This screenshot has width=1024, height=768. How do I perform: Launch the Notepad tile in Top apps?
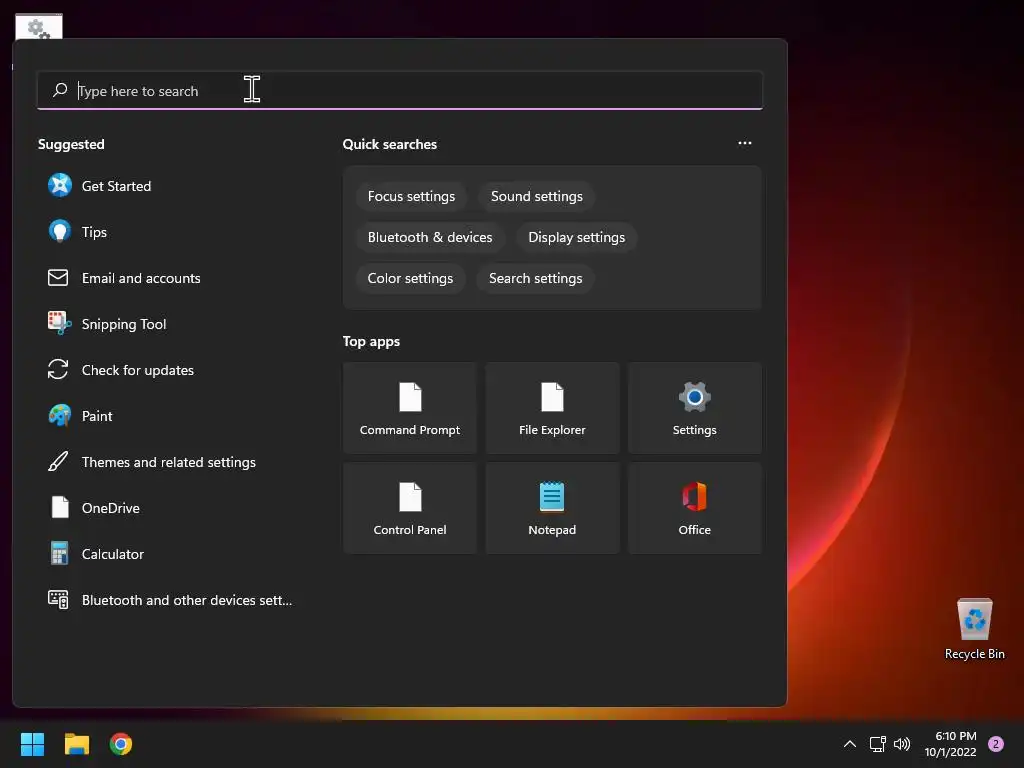tap(552, 508)
